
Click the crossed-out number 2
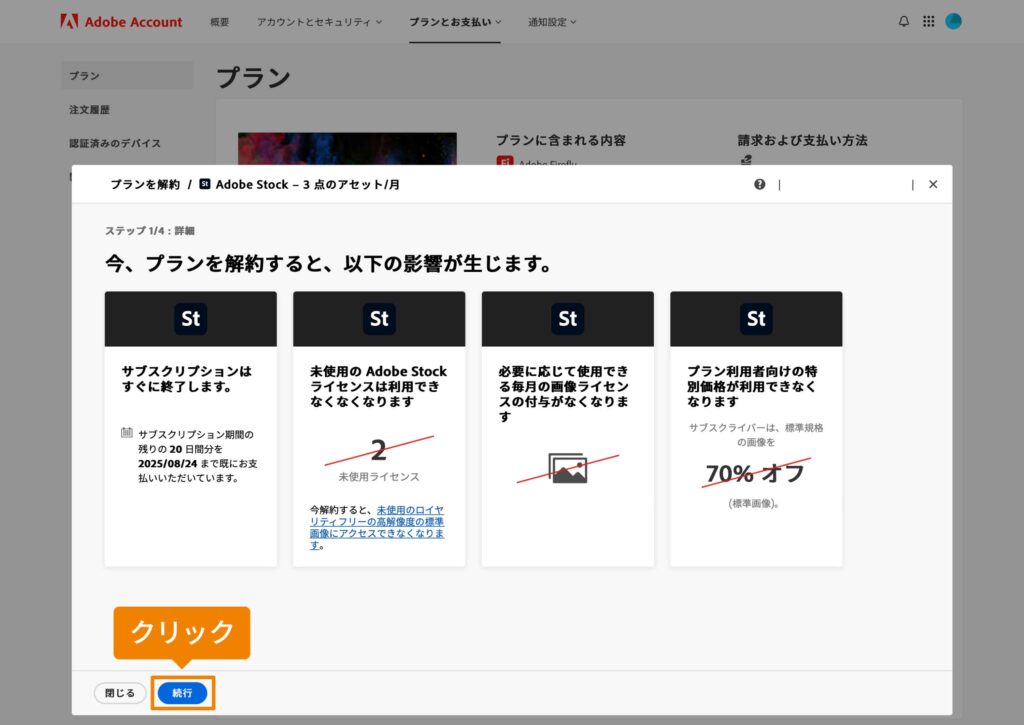click(379, 450)
